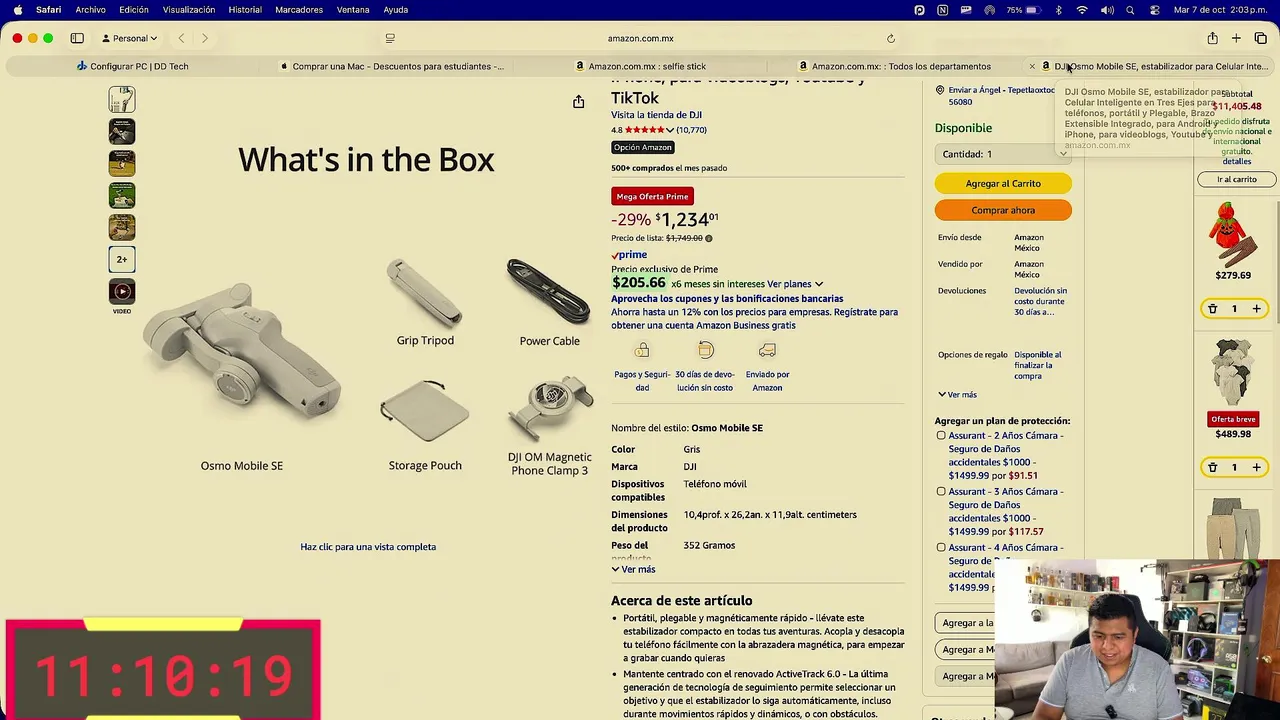Open Spotlight search icon in menu bar
Viewport: 1280px width, 720px height.
tap(1130, 10)
